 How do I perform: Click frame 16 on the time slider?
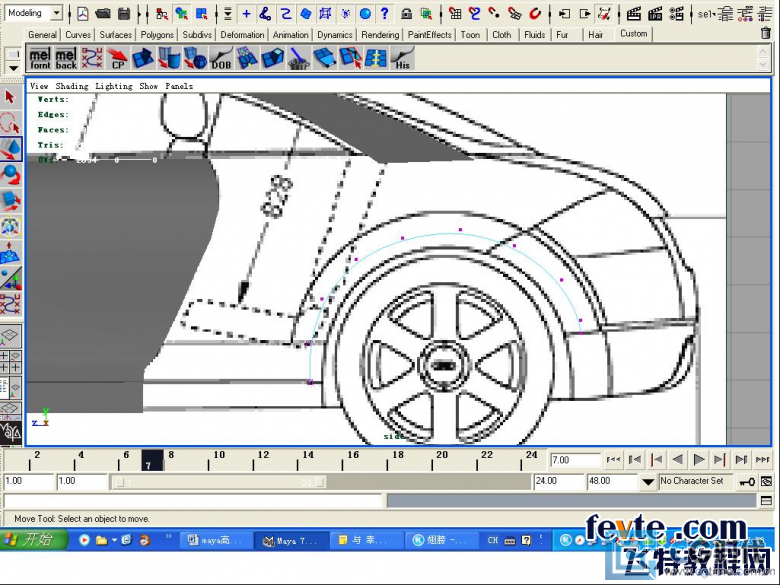[x=353, y=455]
